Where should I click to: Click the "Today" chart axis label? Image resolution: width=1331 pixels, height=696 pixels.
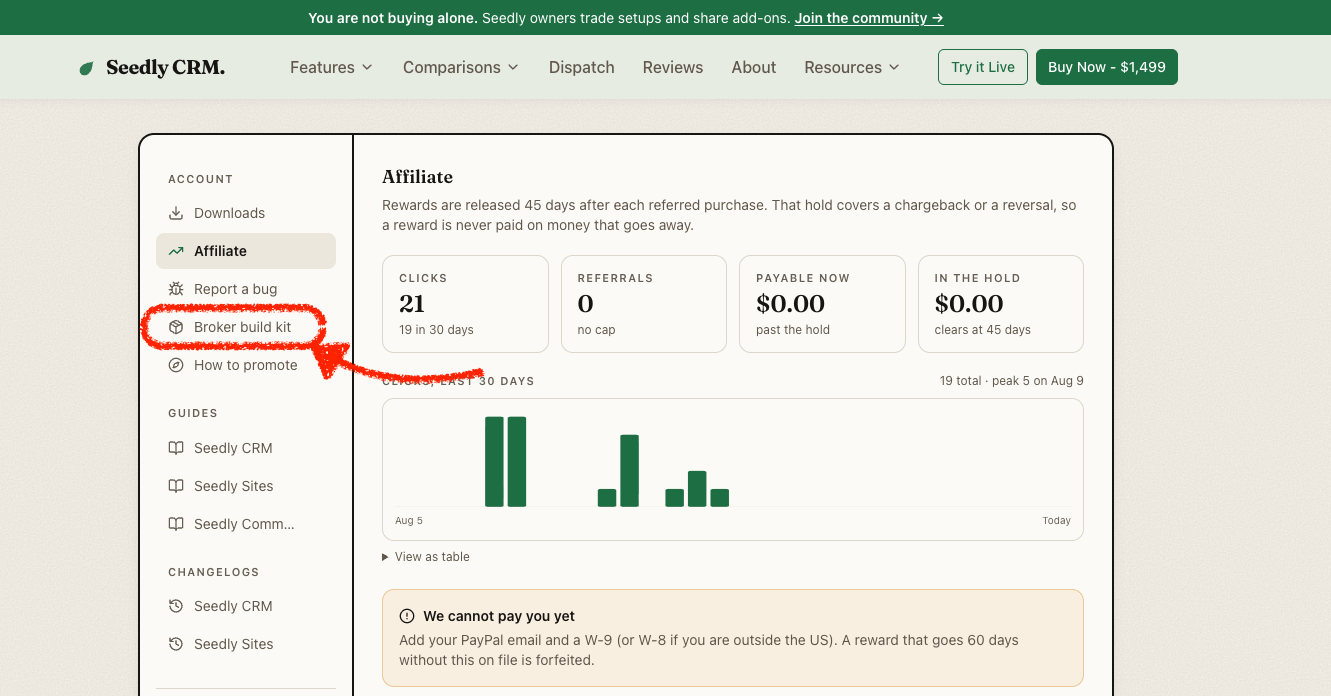click(x=1056, y=521)
